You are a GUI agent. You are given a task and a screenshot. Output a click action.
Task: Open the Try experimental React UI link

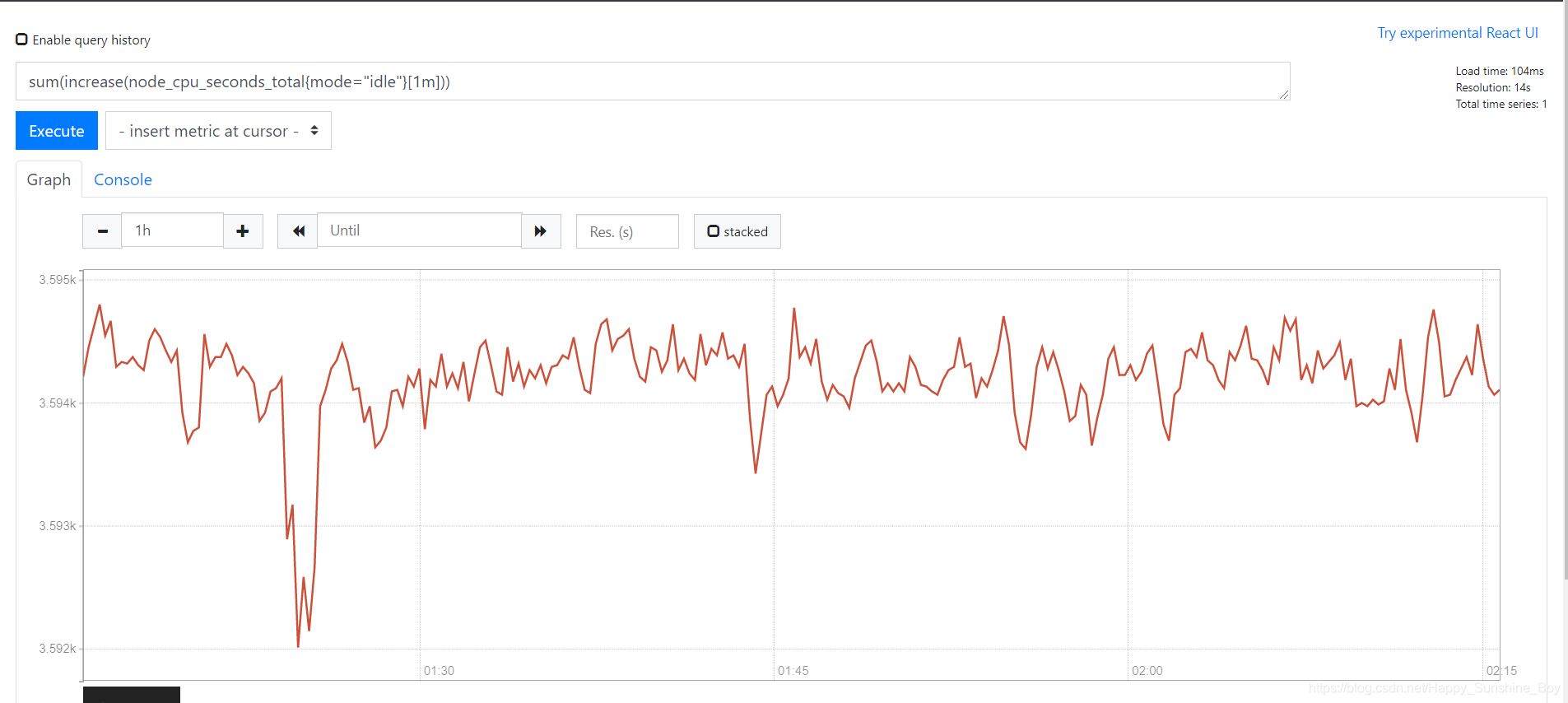coord(1458,33)
